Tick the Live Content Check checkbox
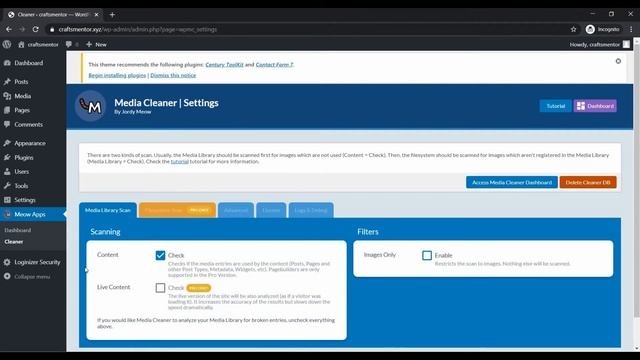 (x=160, y=288)
